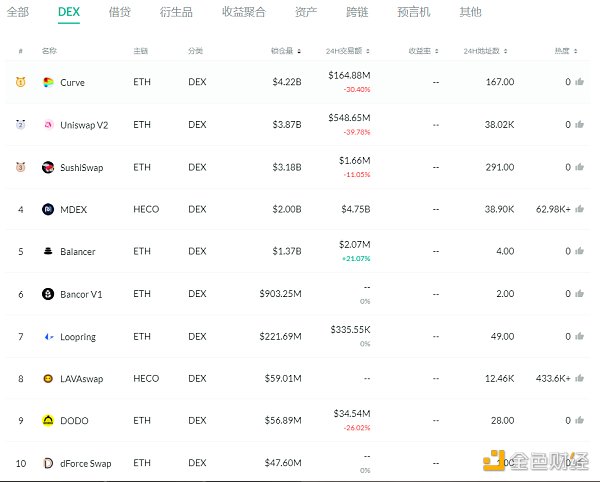Click the Curve protocol logo

[48, 83]
